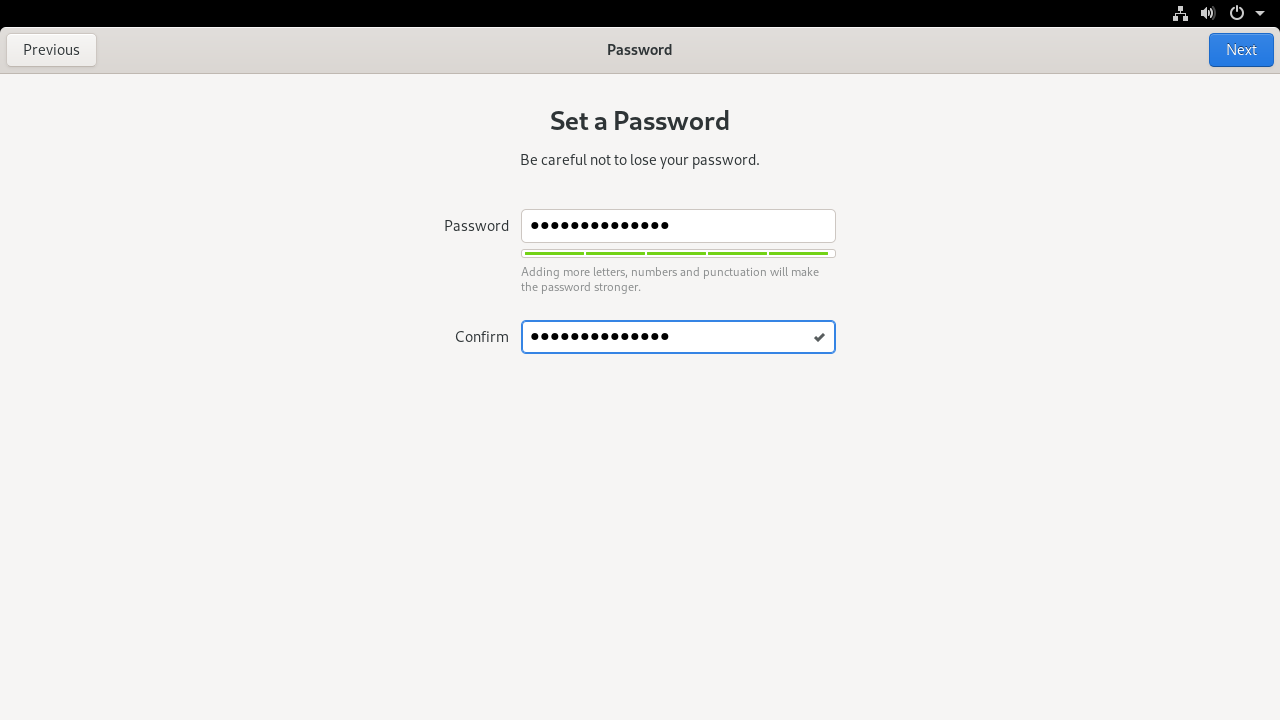Click the middle strength bar segment

(676, 254)
